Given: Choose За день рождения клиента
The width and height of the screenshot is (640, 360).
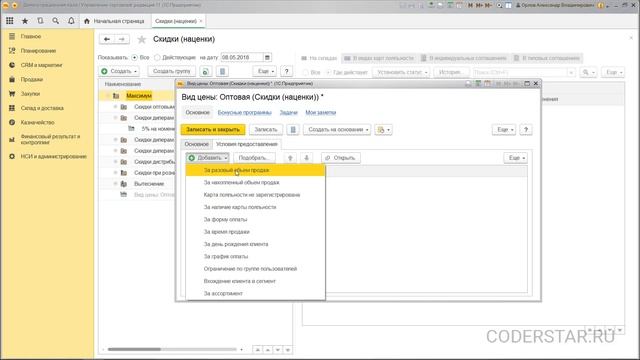Looking at the screenshot, I should [256, 244].
